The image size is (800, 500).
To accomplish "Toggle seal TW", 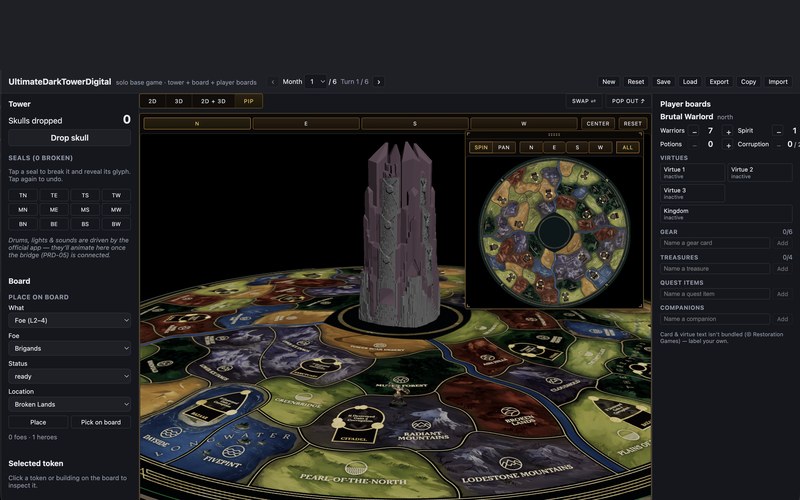I will coord(116,195).
